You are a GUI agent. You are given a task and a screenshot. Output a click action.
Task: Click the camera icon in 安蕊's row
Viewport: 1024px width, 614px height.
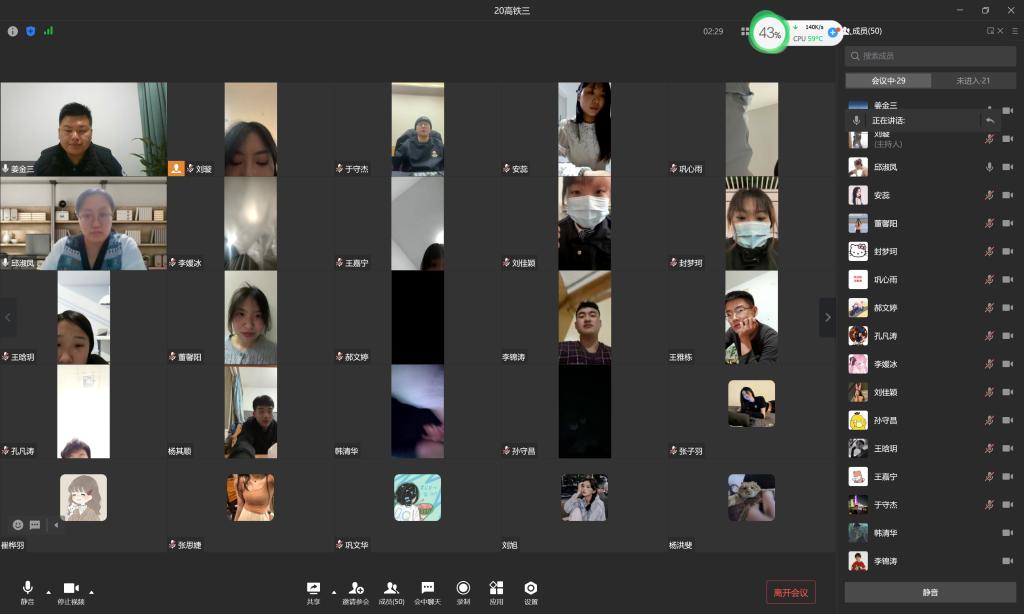[x=1008, y=195]
